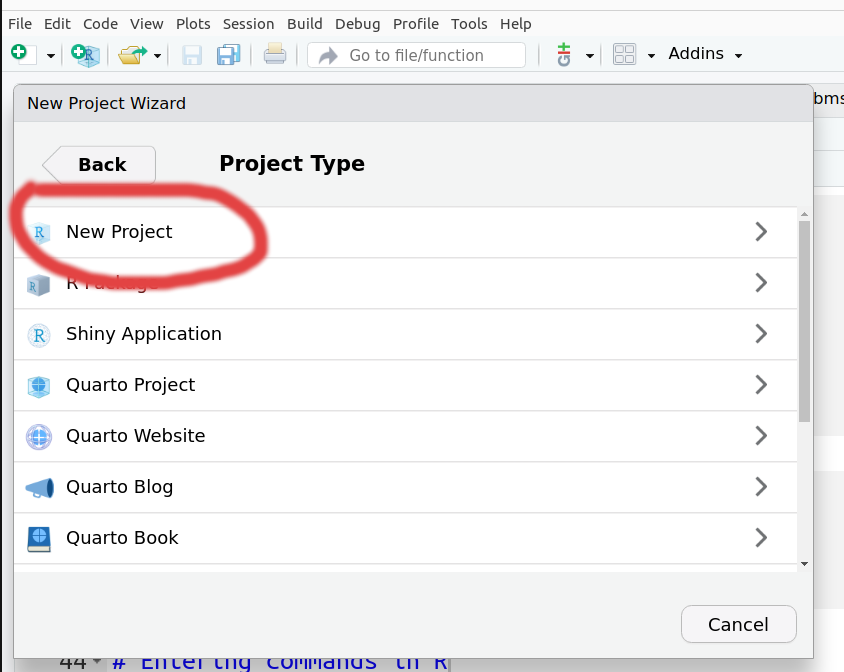Viewport: 844px width, 672px height.
Task: Open the New File dropdown arrow
Action: point(51,56)
